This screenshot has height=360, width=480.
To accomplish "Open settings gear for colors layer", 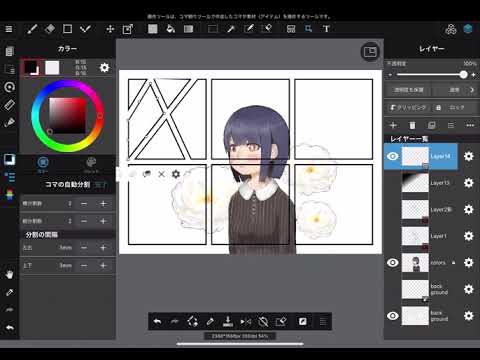I will point(469,263).
